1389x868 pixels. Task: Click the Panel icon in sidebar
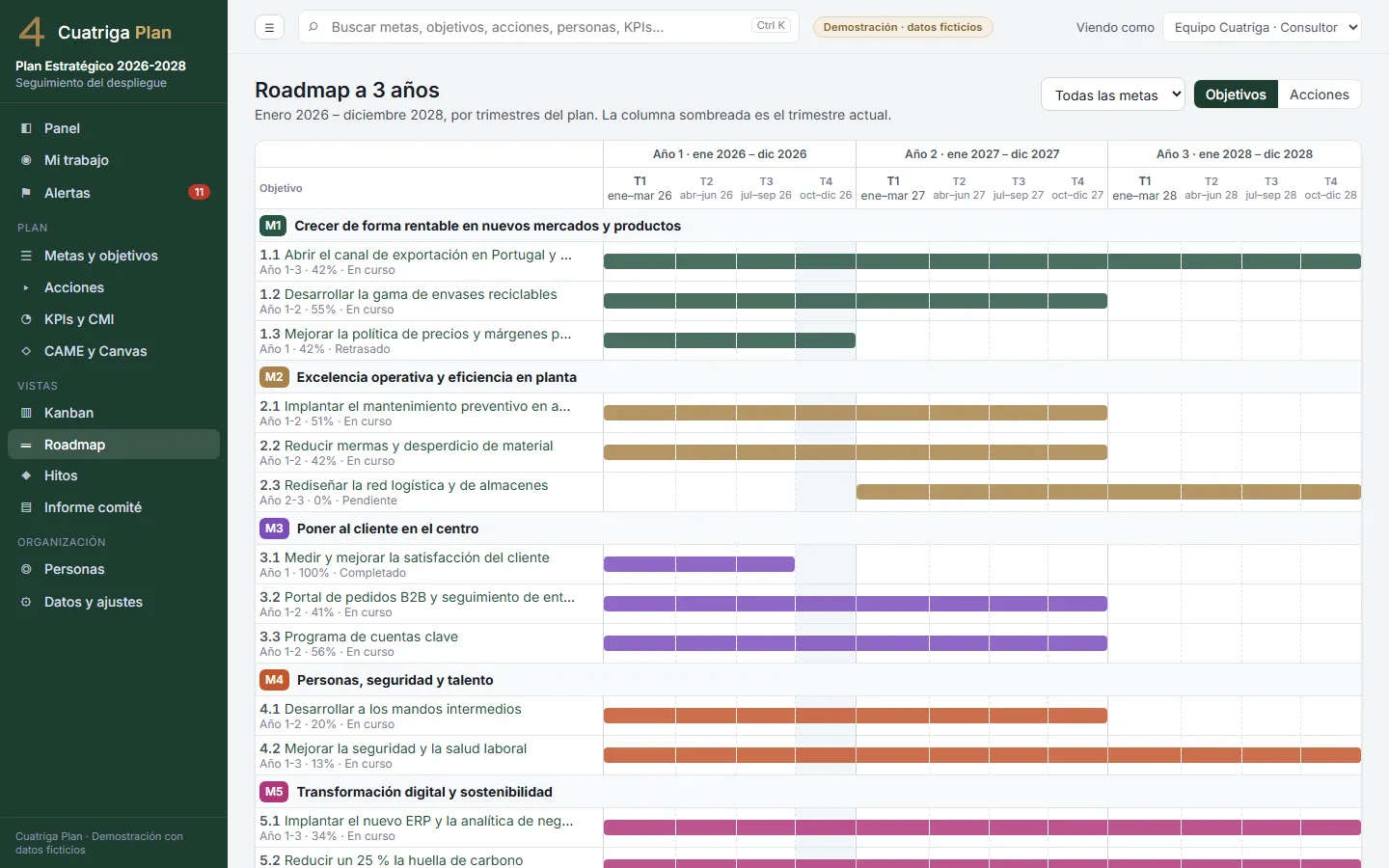click(26, 128)
